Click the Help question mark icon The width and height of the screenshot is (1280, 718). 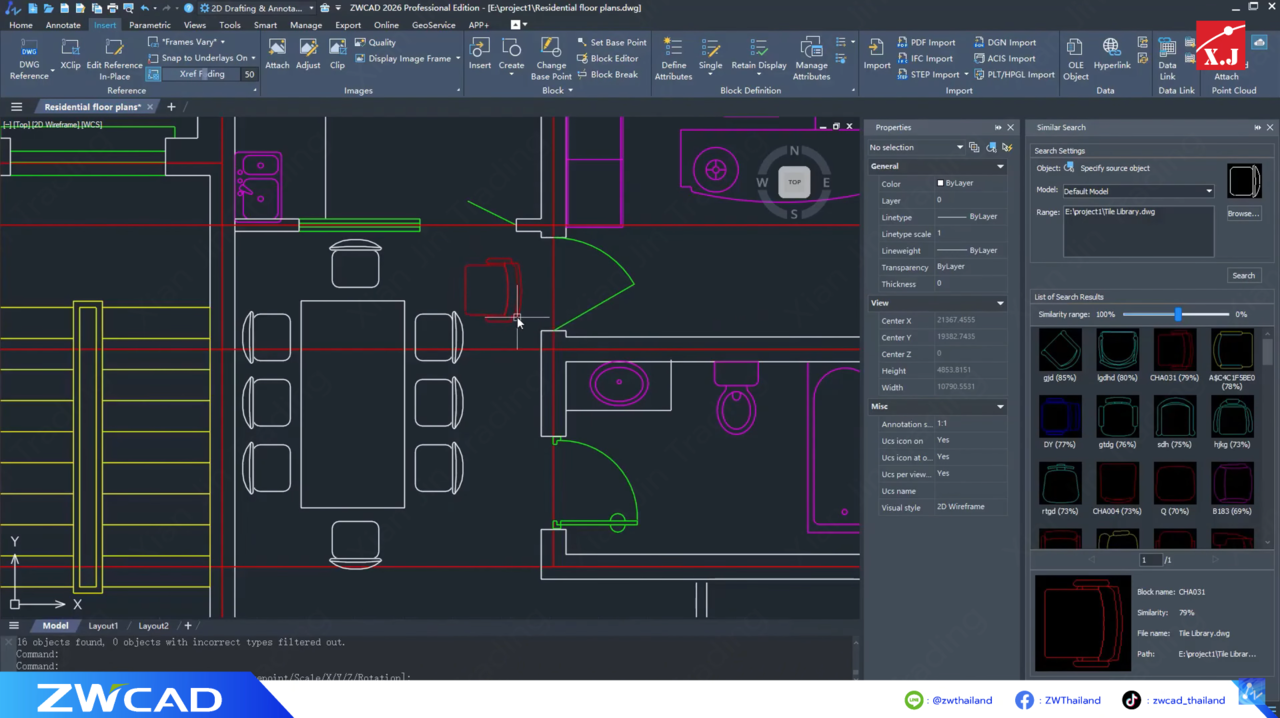[x=188, y=8]
